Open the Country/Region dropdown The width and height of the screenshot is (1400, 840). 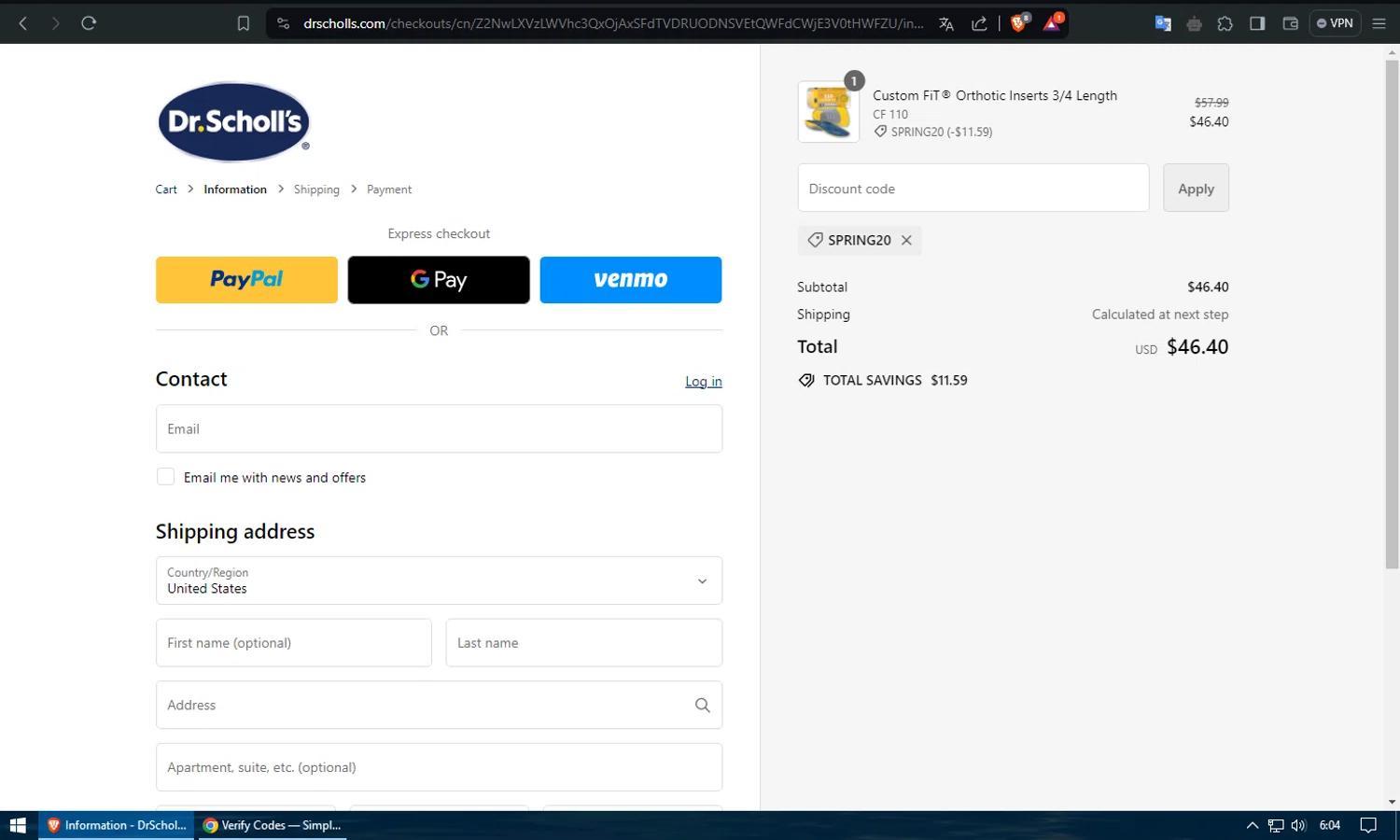tap(439, 581)
